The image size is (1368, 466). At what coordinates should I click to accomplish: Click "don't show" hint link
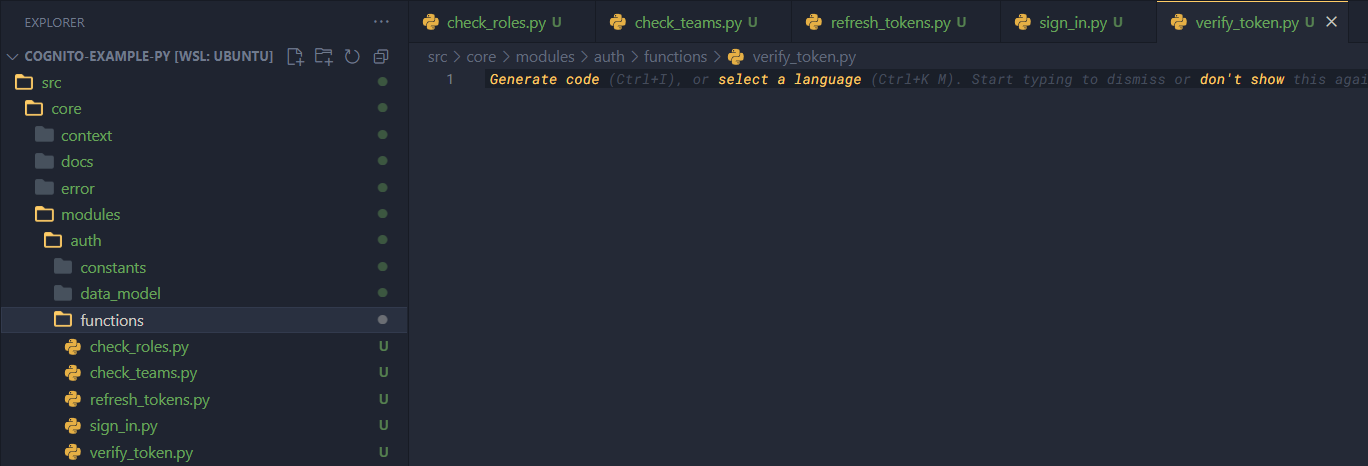1242,79
